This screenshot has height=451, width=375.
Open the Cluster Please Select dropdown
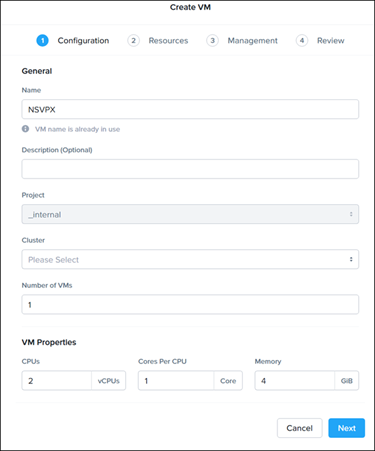click(x=190, y=259)
